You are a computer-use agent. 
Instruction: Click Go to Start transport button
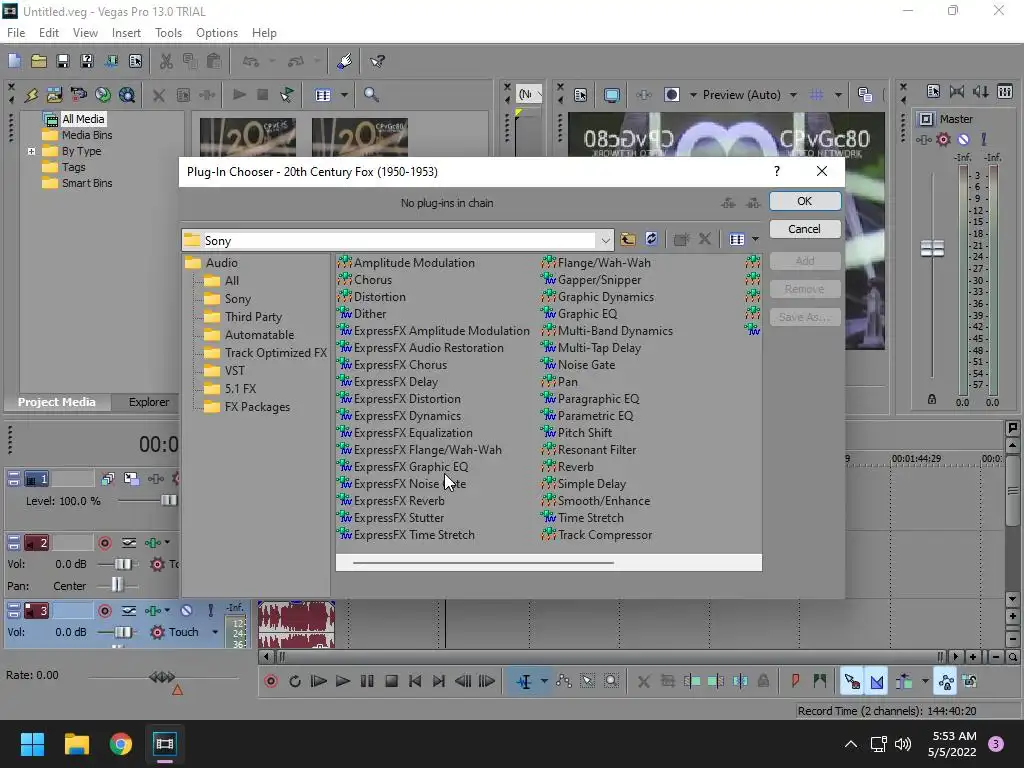tap(415, 681)
